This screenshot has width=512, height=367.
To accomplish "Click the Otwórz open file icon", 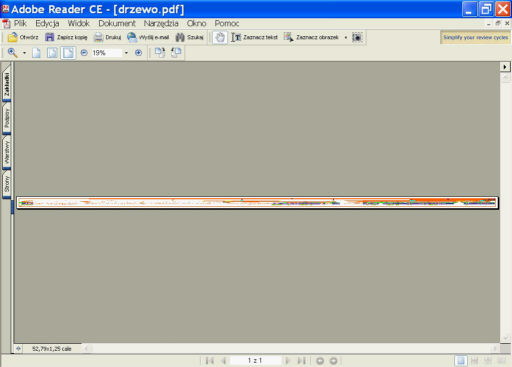I will [13, 37].
